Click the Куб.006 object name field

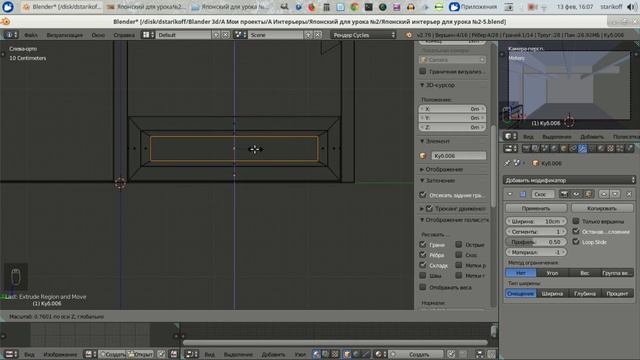(458, 156)
